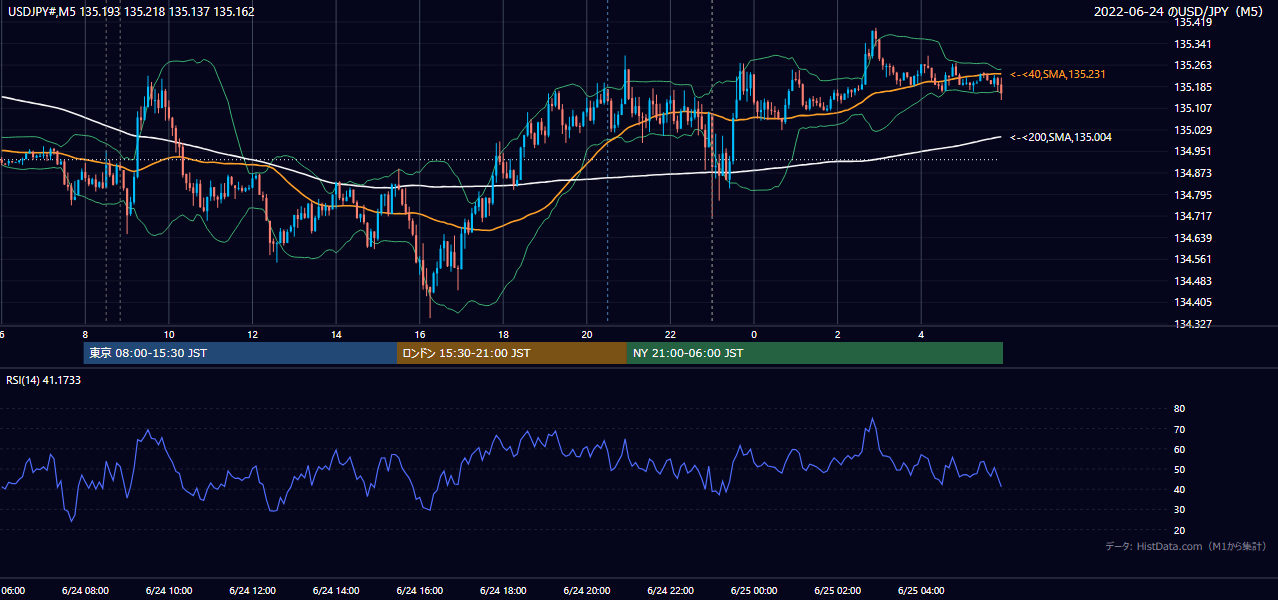The width and height of the screenshot is (1278, 600).
Task: Click the 134.561 price axis label
Action: [x=1193, y=259]
